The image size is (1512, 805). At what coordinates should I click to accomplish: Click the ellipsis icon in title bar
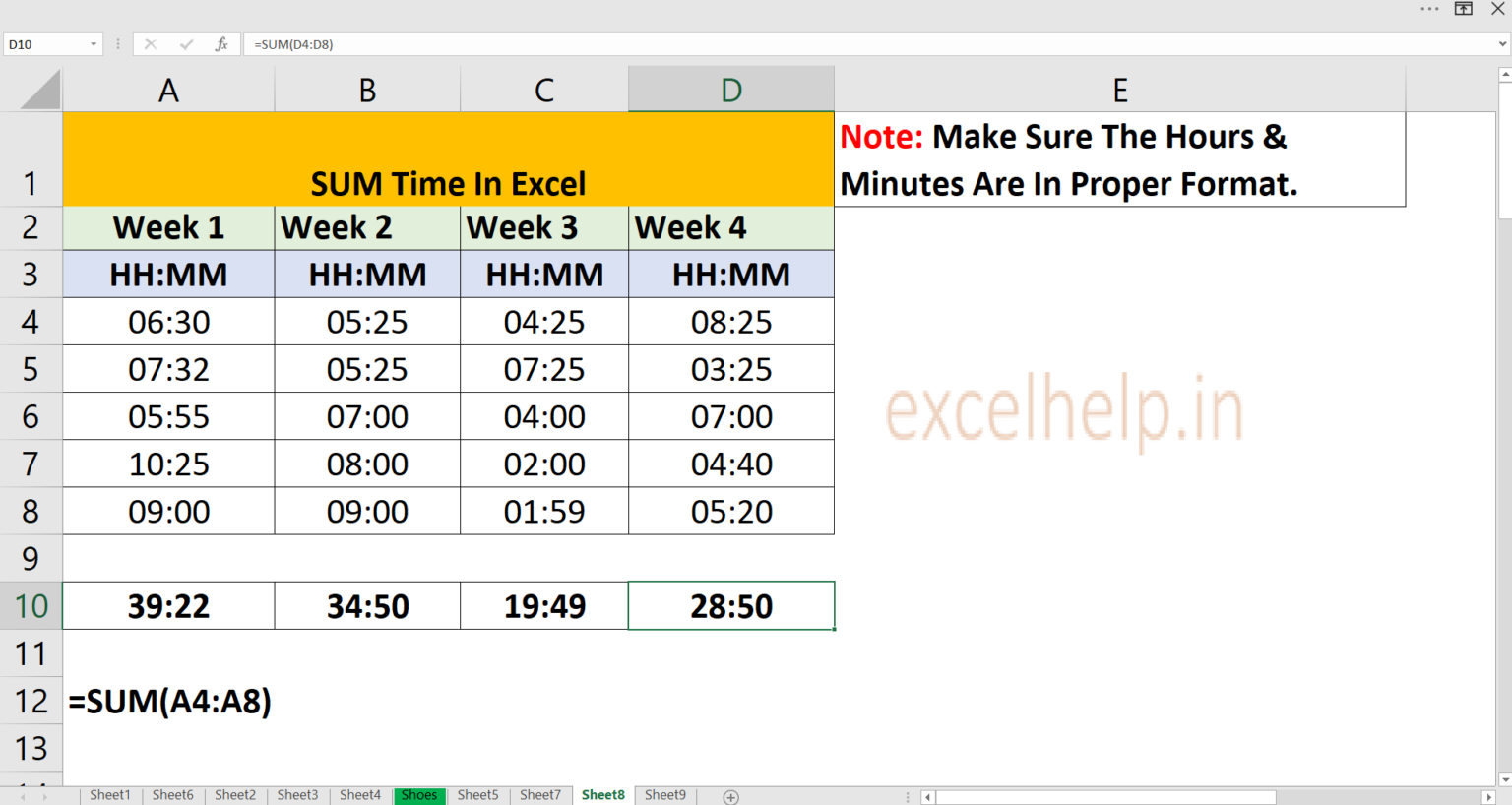[1429, 8]
